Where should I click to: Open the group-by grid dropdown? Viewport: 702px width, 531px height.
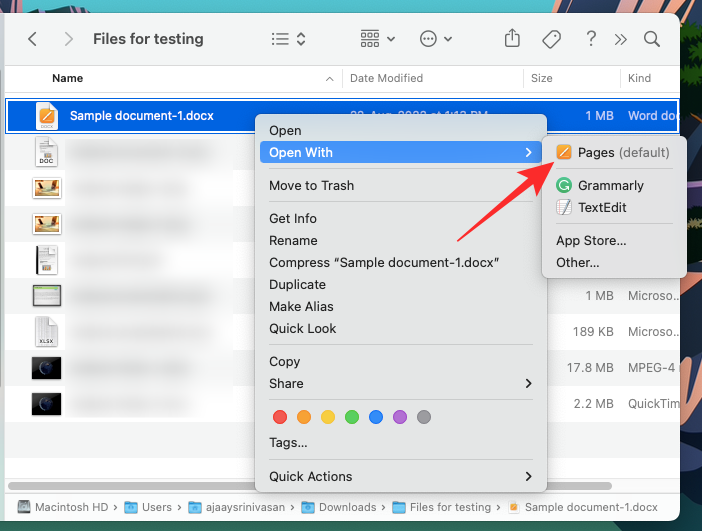point(377,39)
